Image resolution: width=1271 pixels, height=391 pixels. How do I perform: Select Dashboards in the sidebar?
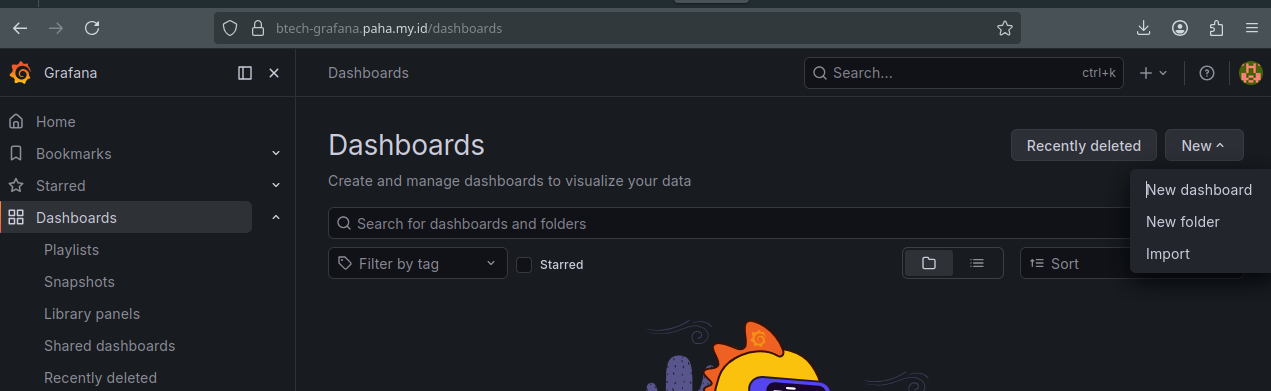(126, 218)
